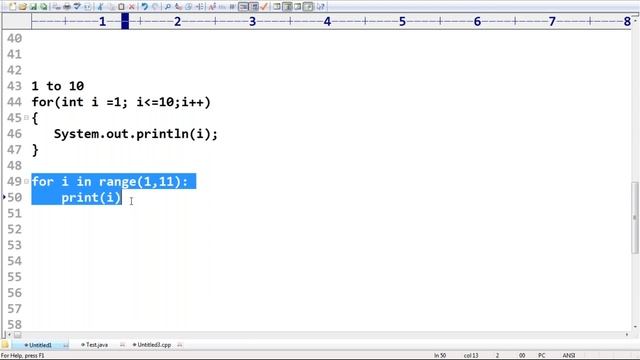Click ruler mark 4
The width and height of the screenshot is (640, 360).
[x=327, y=21]
